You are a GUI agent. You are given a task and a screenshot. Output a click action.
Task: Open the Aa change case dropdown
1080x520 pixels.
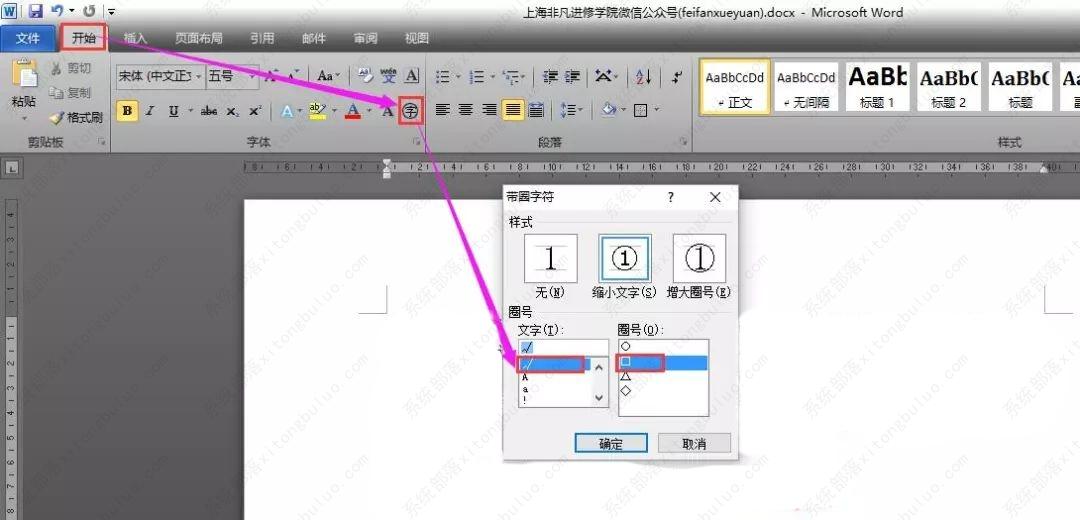coord(329,76)
